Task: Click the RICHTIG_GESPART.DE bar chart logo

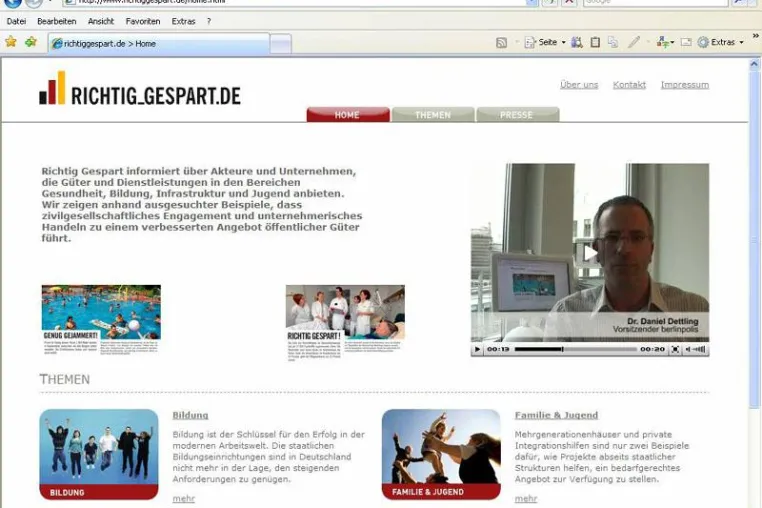Action: coord(52,88)
